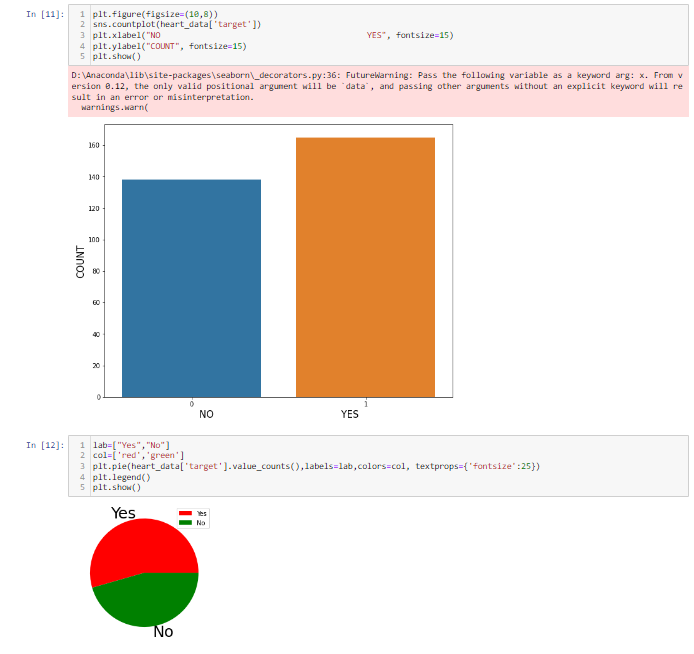Click line number 3 in cell 12

click(x=82, y=466)
